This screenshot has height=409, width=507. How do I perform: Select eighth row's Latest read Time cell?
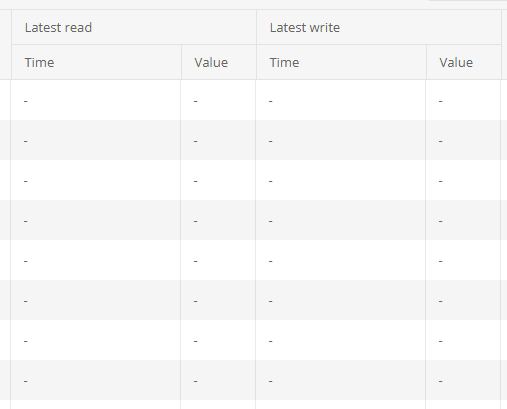pyautogui.click(x=96, y=380)
